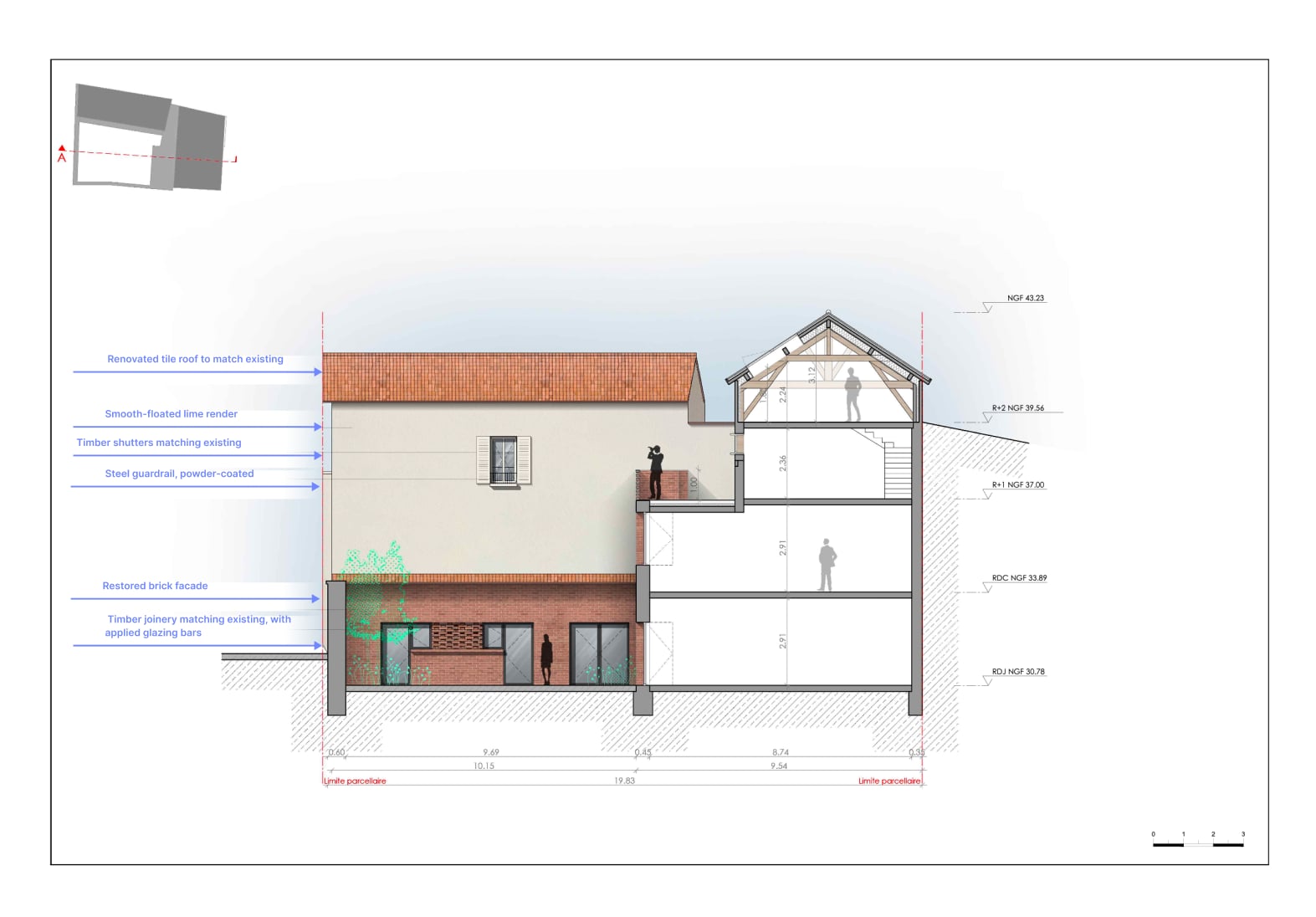This screenshot has width=1316, height=917.
Task: Click the 9.69 dimension value
Action: pos(491,752)
